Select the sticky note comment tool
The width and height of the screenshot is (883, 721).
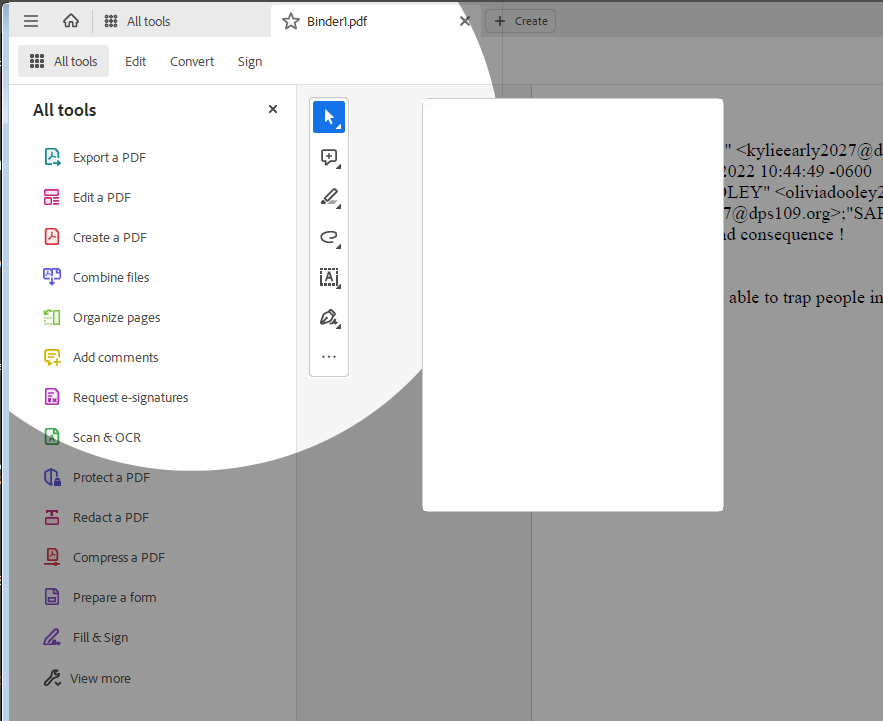pos(328,157)
